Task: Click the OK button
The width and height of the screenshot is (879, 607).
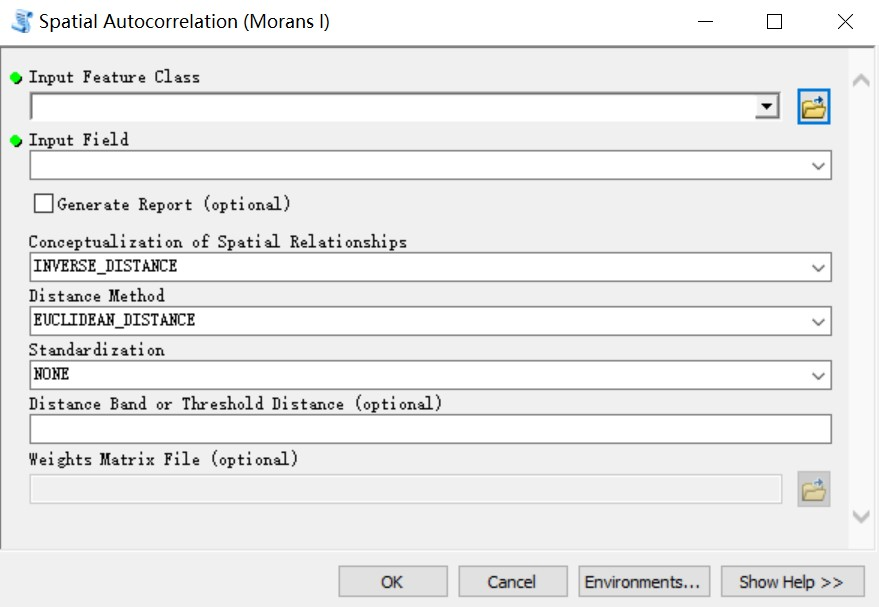Action: point(393,582)
